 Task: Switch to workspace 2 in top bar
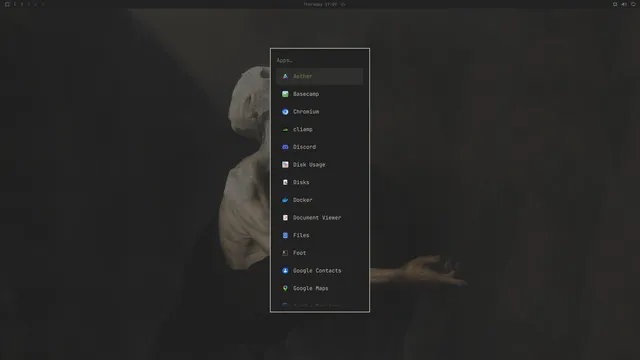[22, 4]
